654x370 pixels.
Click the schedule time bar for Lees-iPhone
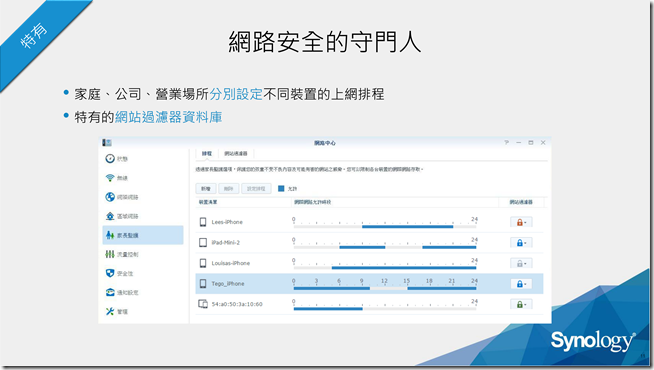(385, 227)
